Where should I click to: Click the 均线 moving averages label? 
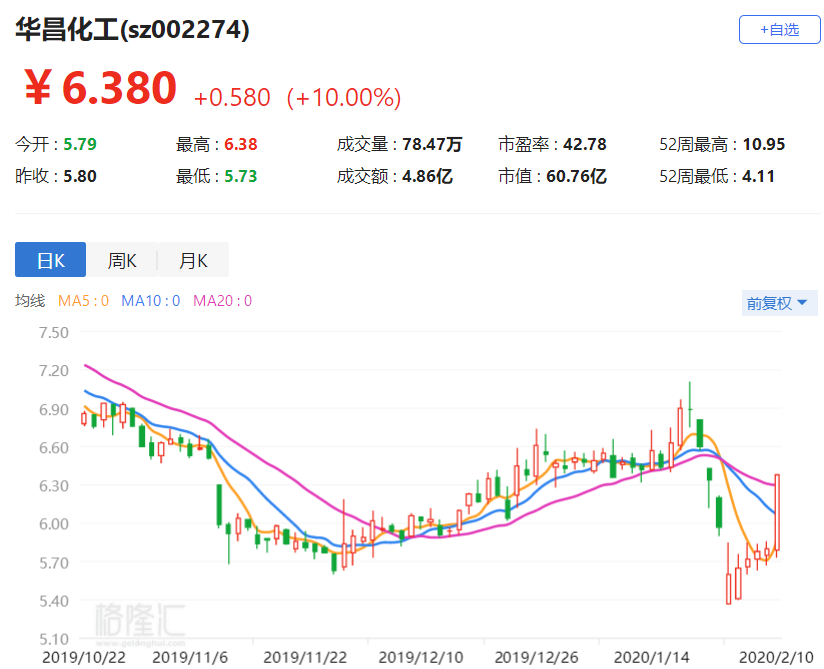coord(30,301)
